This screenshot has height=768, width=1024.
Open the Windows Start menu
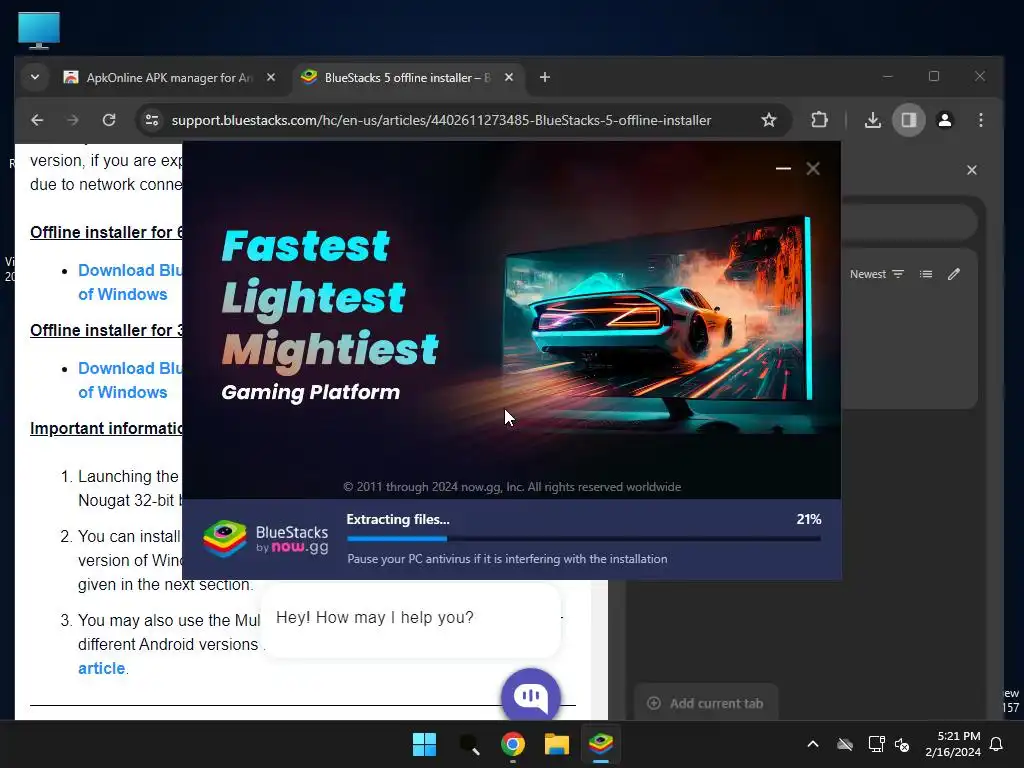point(424,744)
